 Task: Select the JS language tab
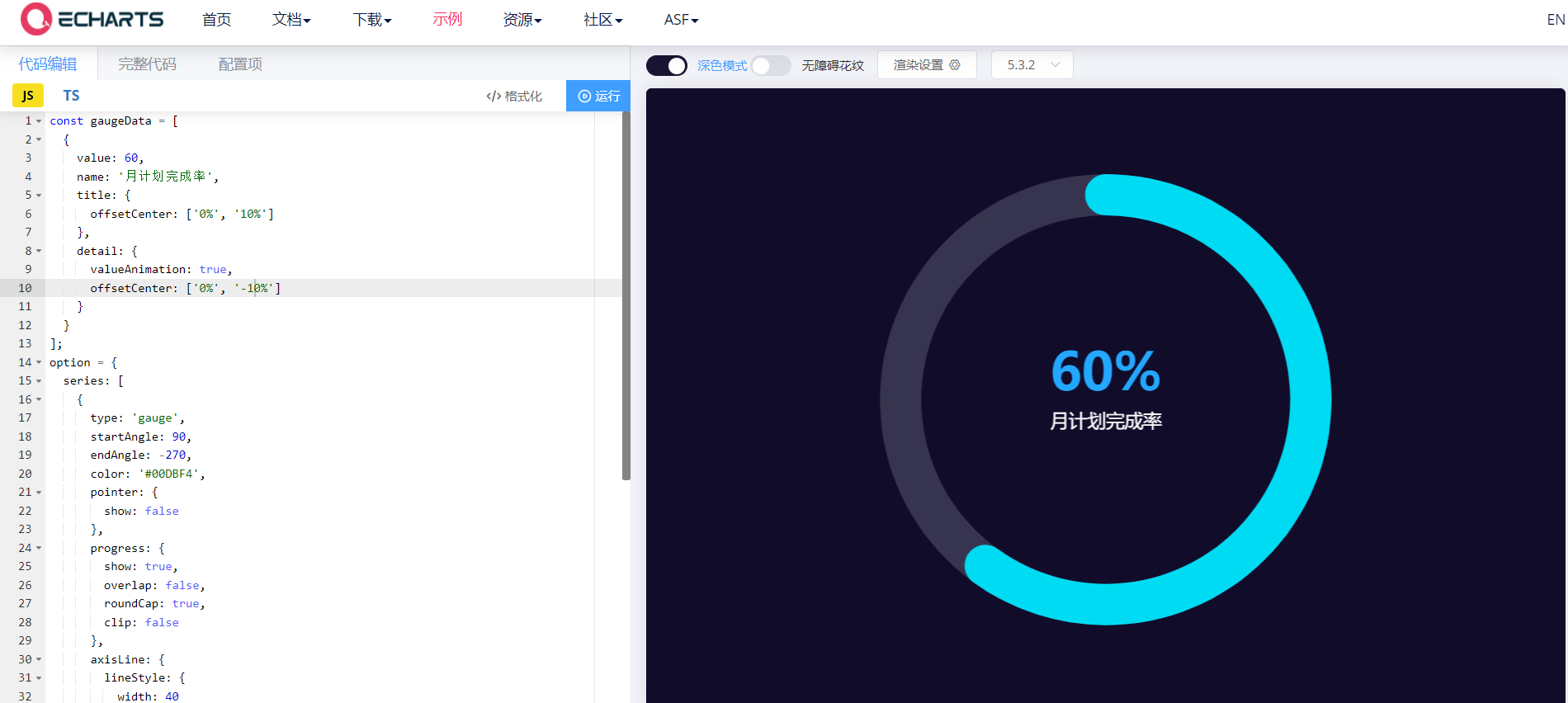click(28, 96)
